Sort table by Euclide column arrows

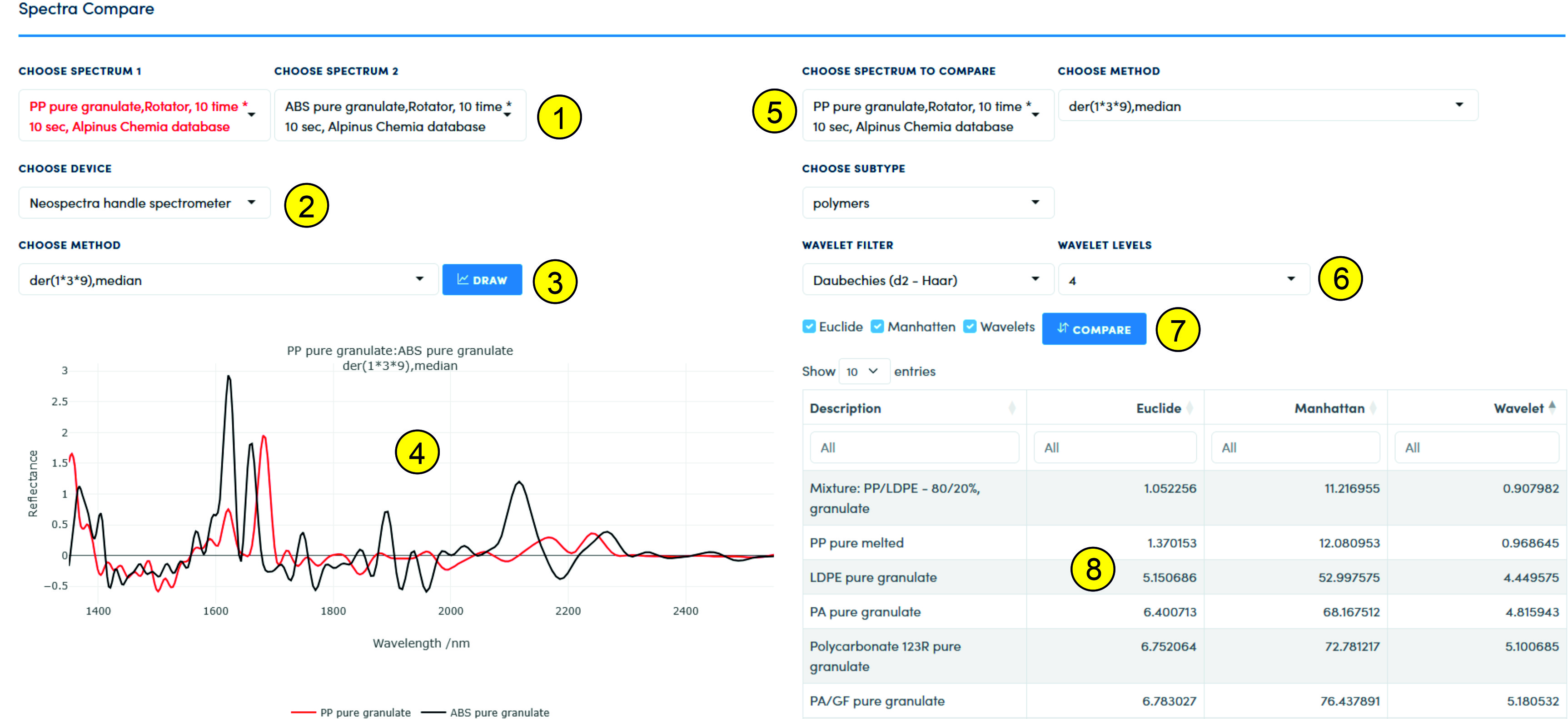coord(1190,408)
